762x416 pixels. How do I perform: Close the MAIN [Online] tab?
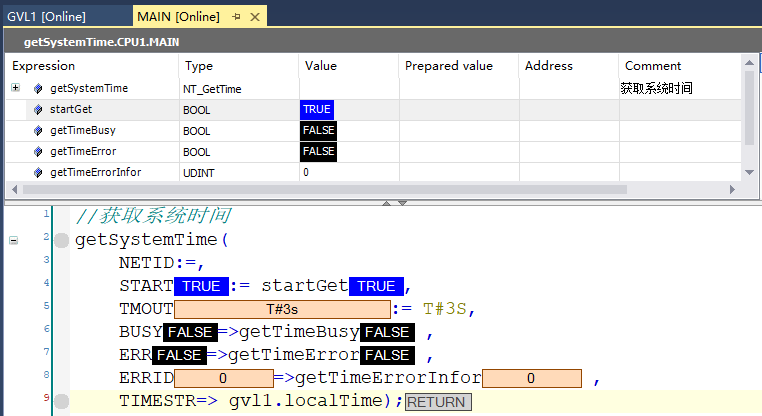tap(255, 17)
